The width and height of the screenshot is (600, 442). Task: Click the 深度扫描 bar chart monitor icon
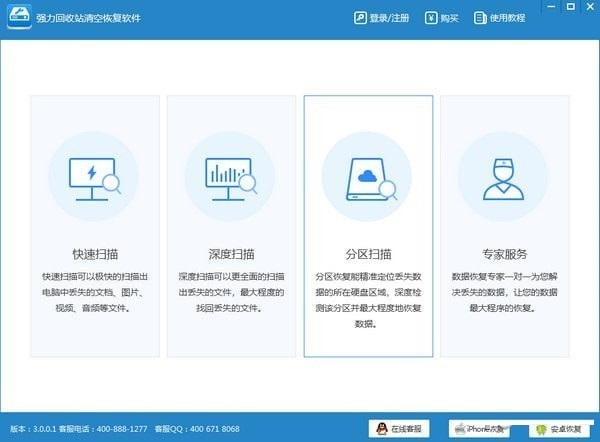click(x=231, y=179)
